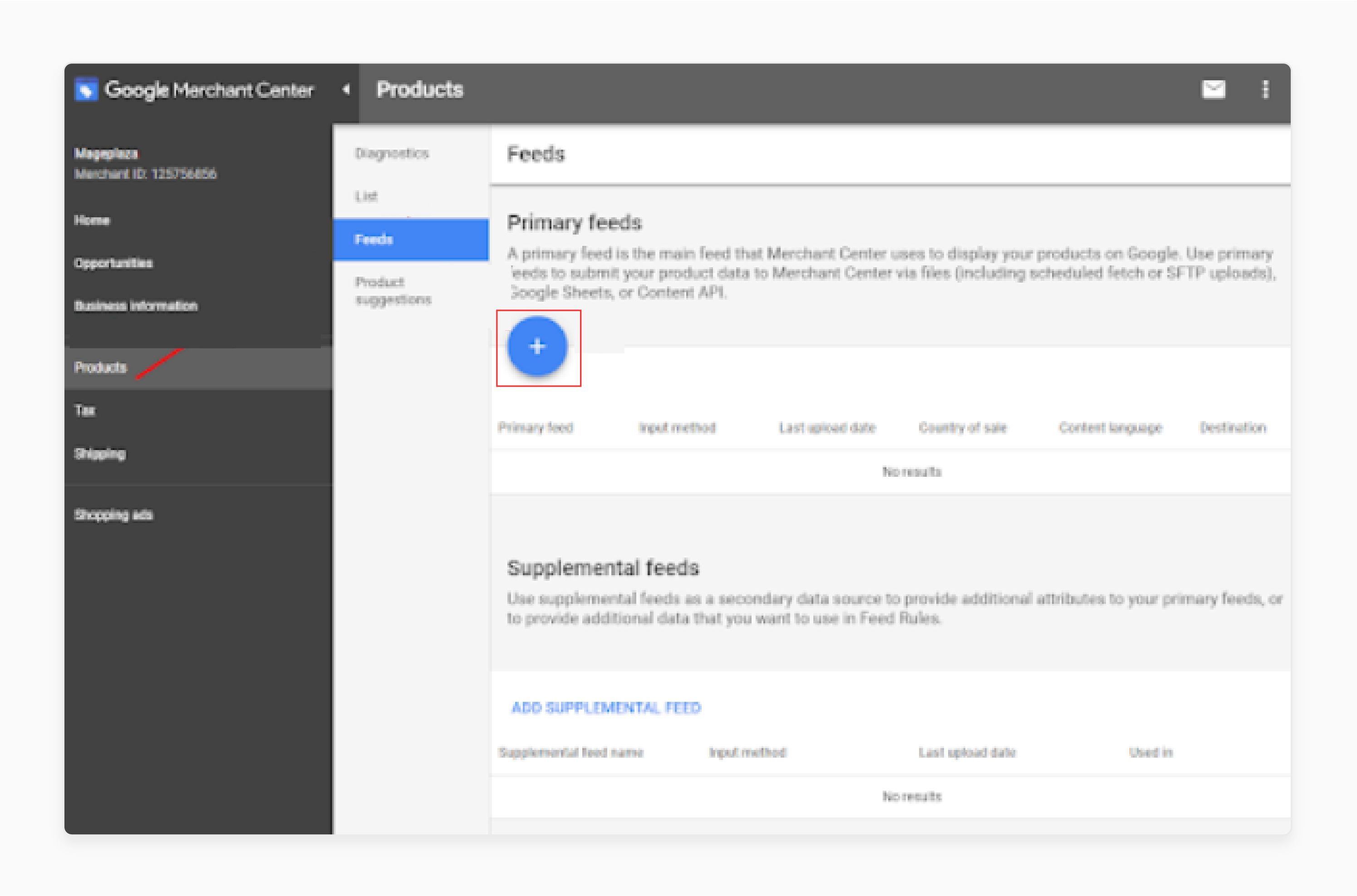Switch to the Diagnostics tab
The image size is (1357, 896).
coord(392,153)
